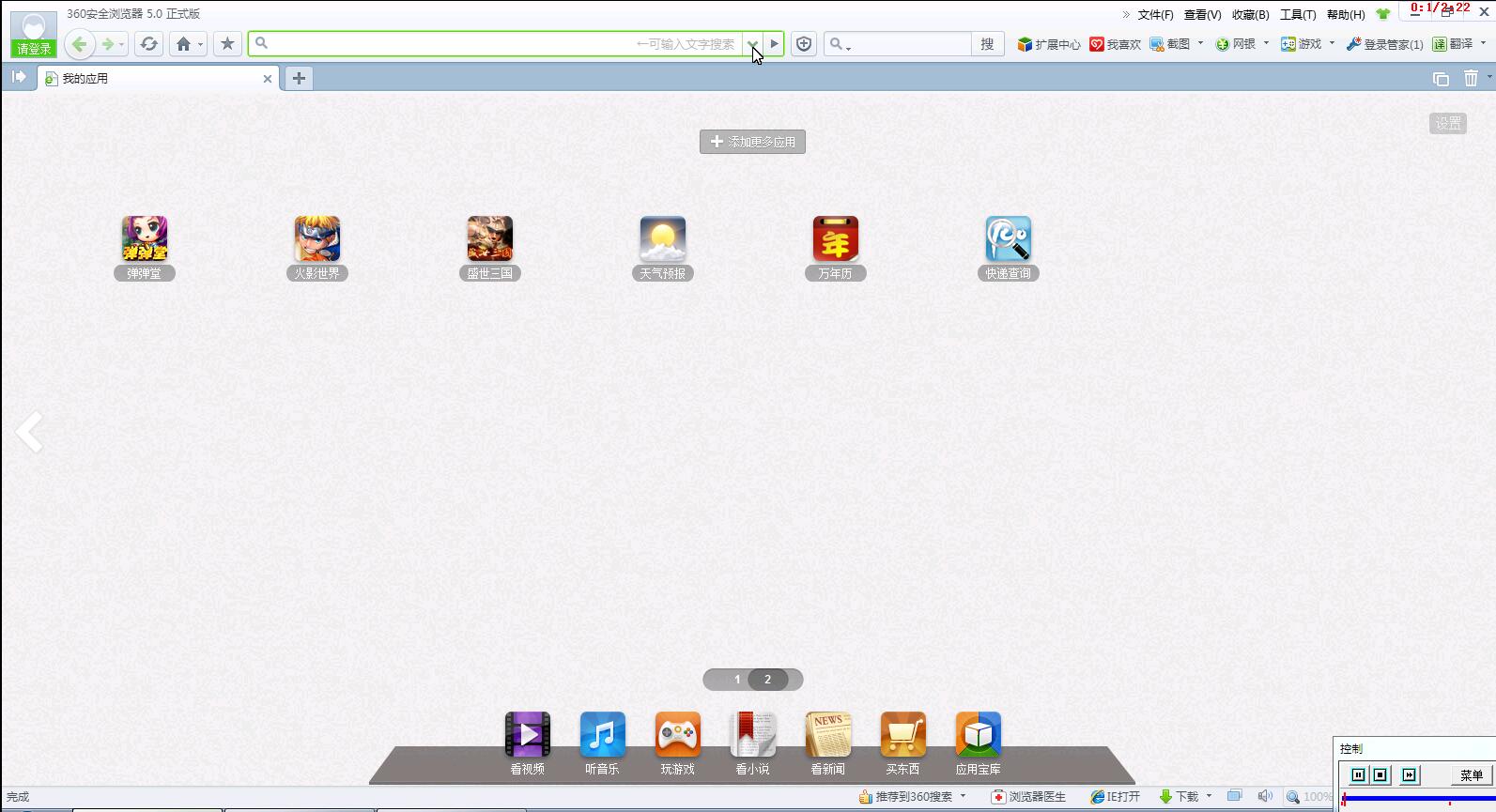Screen dimensions: 1496x812
Task: Click the 设置 settings button
Action: (x=1448, y=123)
